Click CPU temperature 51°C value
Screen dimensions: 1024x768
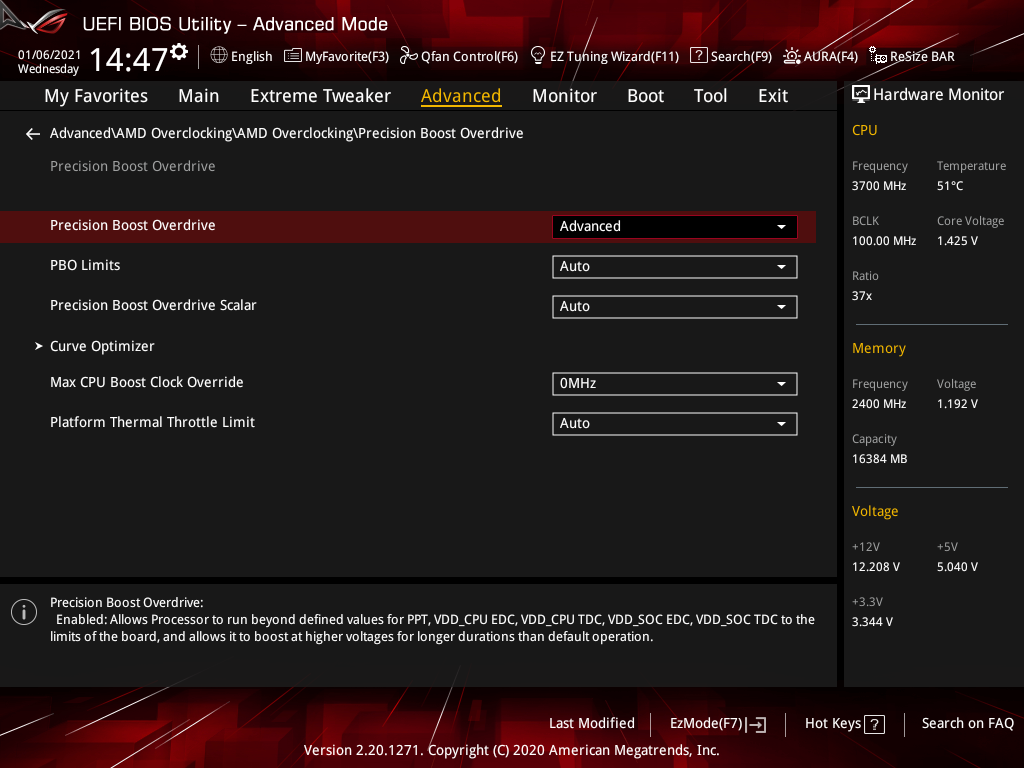pos(950,186)
